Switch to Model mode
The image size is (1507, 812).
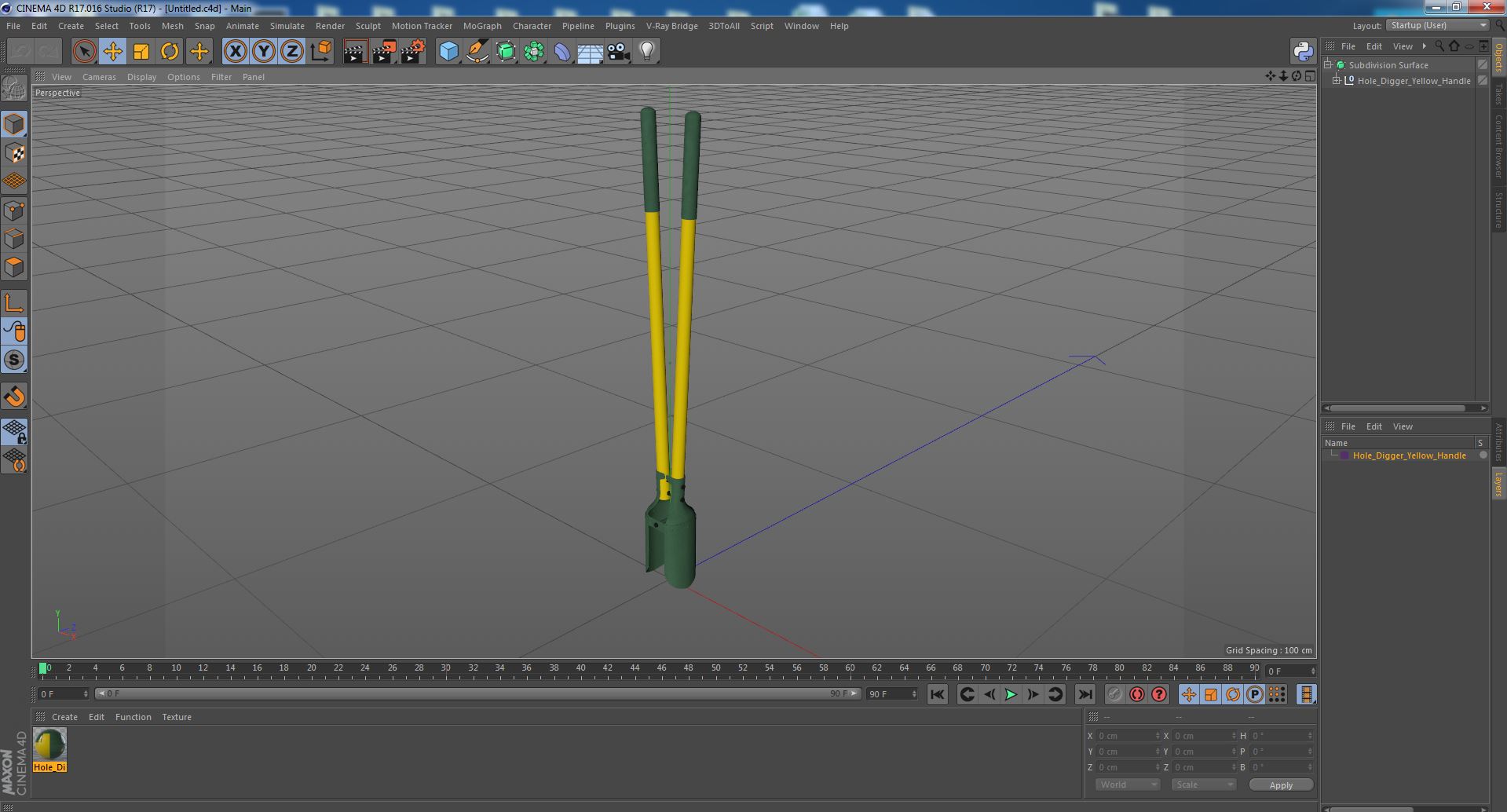coord(14,124)
